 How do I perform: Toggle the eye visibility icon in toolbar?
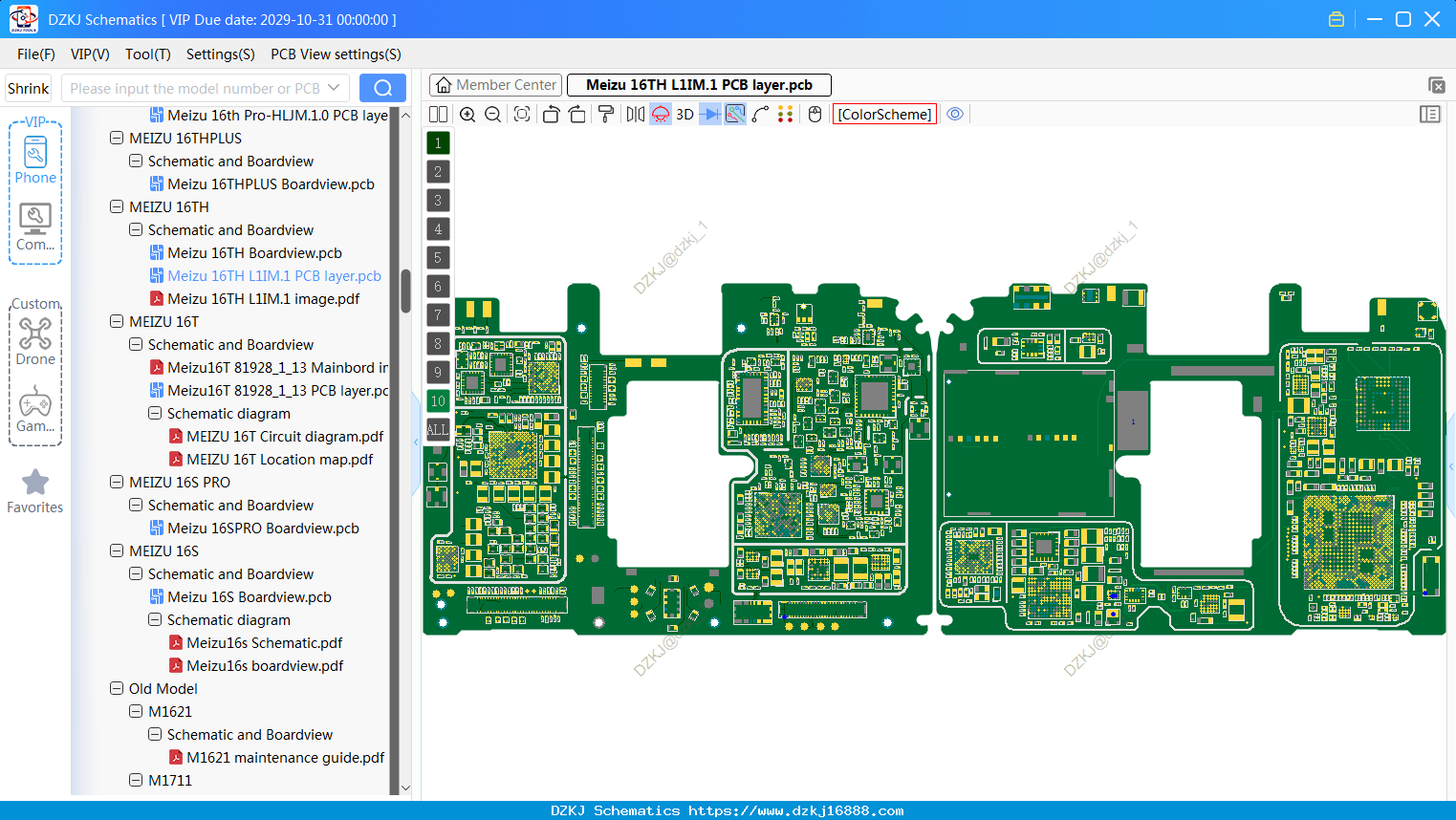point(955,115)
